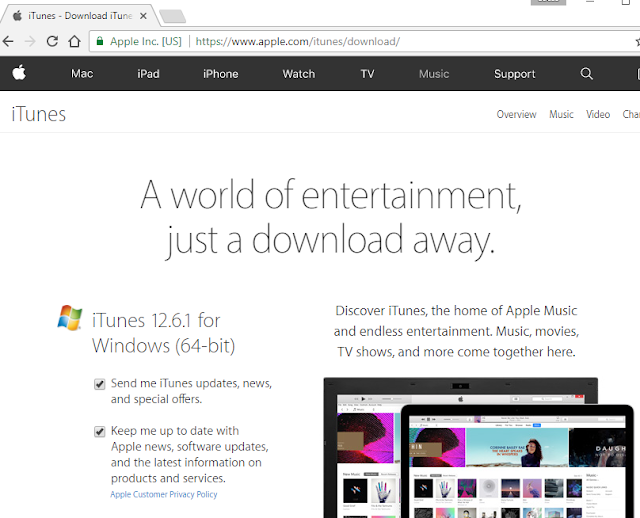Select the iTunes Download tab
This screenshot has width=640, height=518.
click(80, 16)
